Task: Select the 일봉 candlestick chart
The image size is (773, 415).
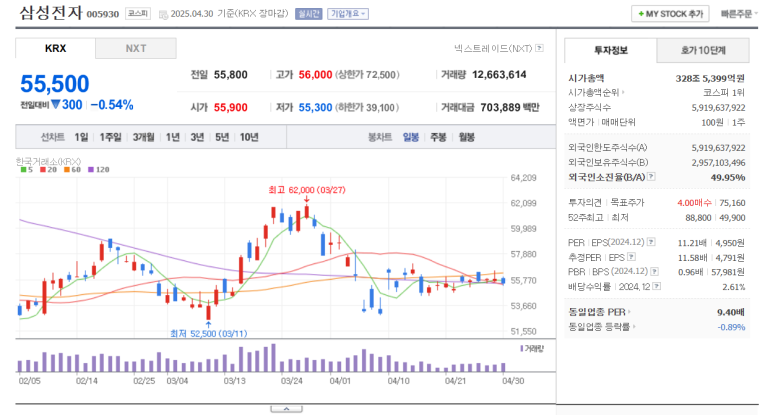Action: coord(411,137)
